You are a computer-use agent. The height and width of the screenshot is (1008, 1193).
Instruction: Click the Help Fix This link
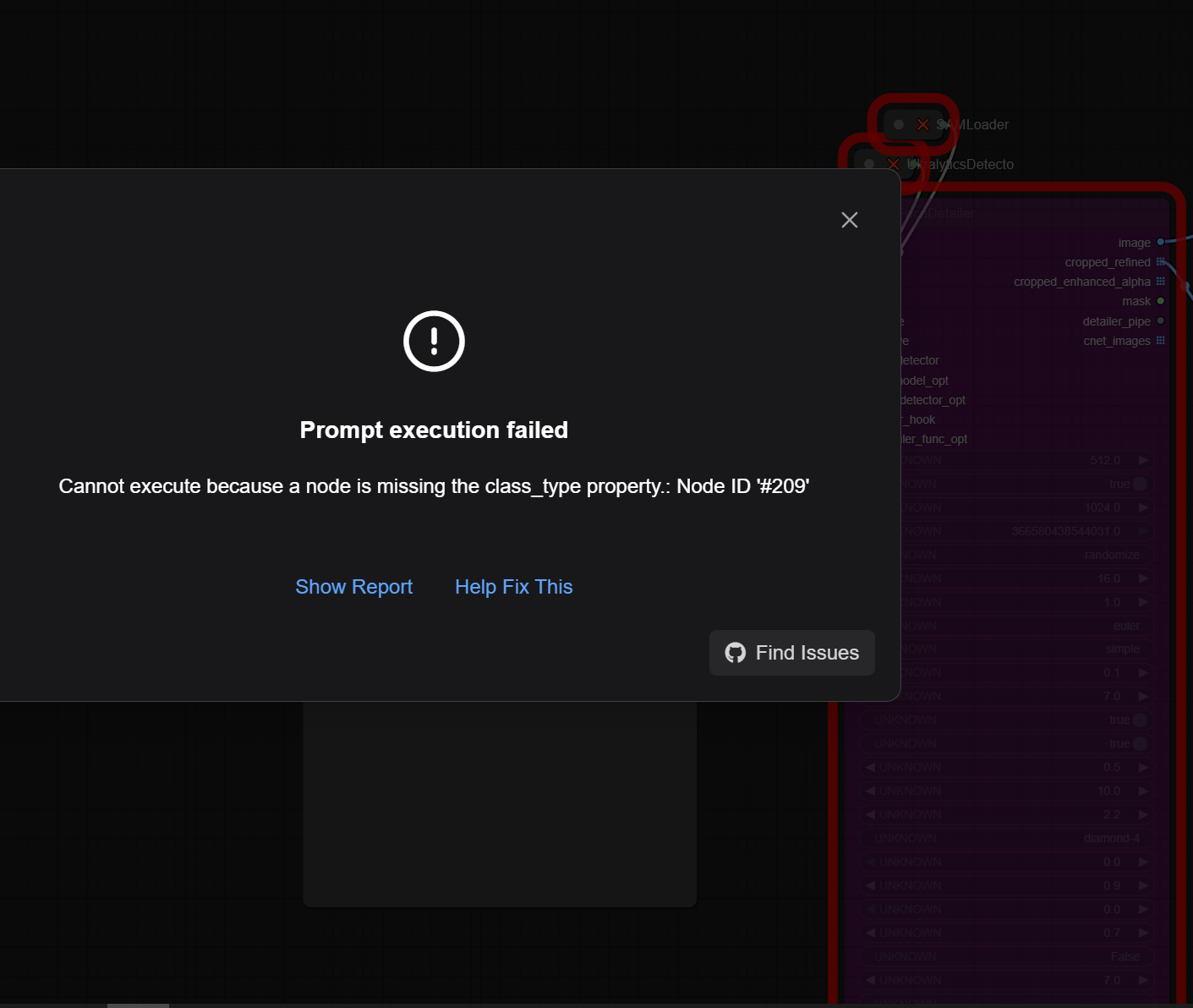coord(514,587)
